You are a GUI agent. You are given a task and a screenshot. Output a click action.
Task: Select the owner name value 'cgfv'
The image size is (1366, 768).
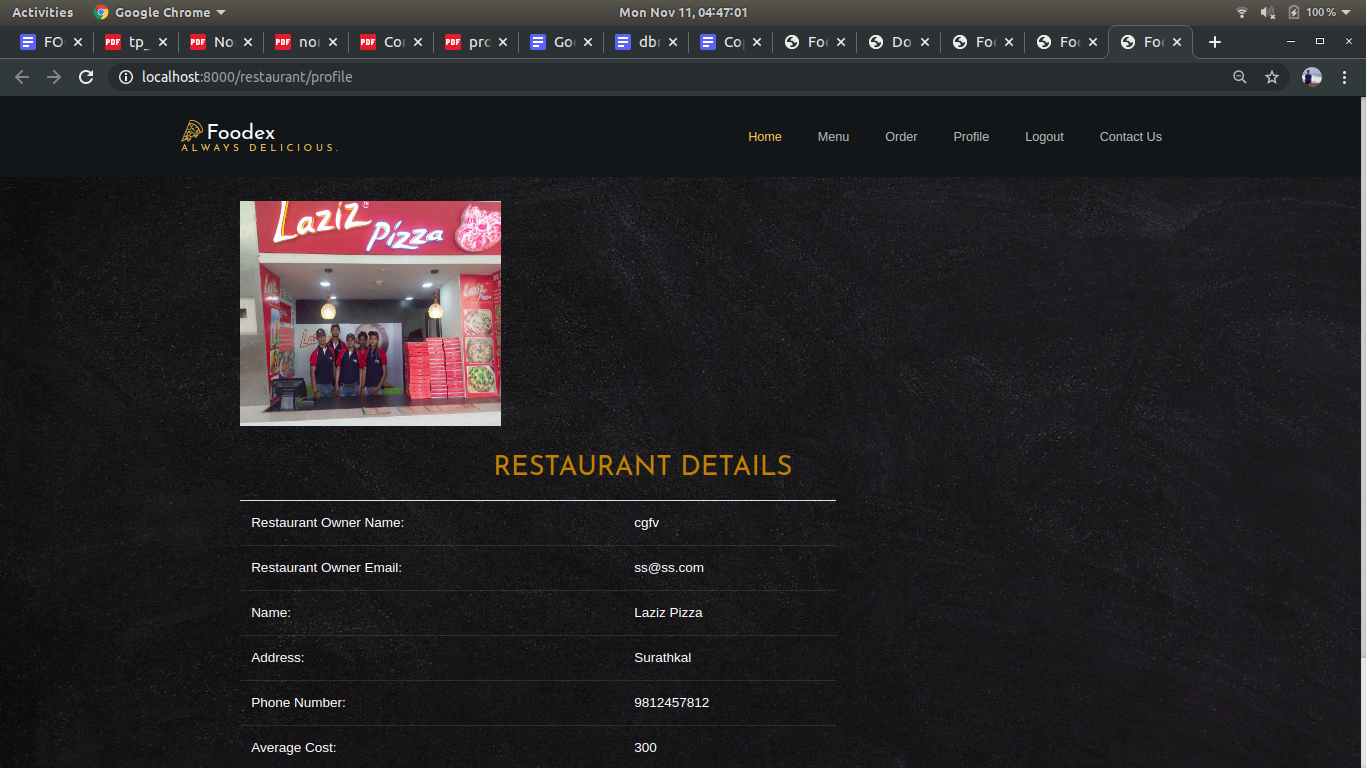pyautogui.click(x=646, y=523)
